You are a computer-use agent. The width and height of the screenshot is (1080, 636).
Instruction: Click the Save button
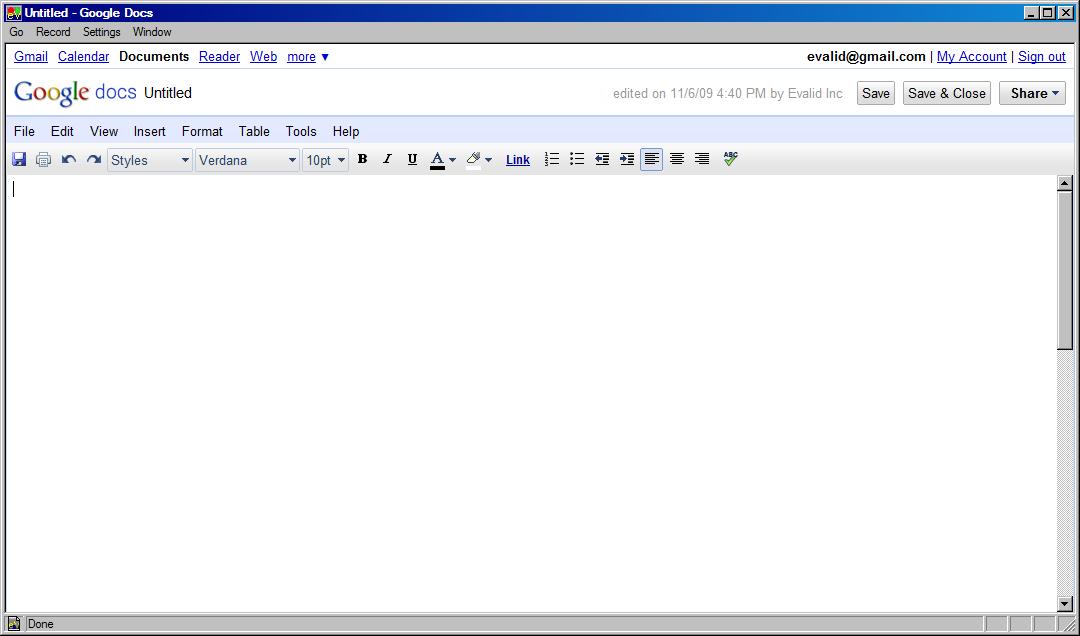(875, 93)
